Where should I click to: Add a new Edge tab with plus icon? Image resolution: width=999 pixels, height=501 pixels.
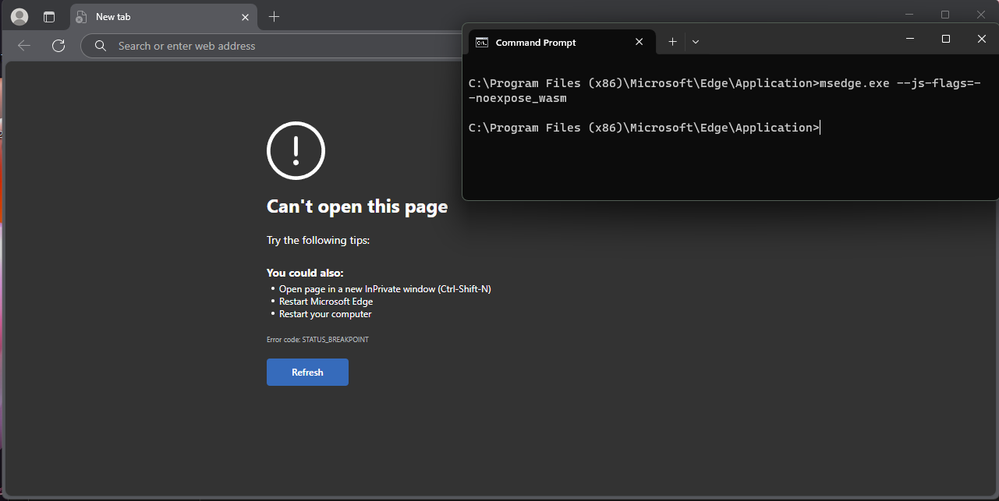pos(274,17)
